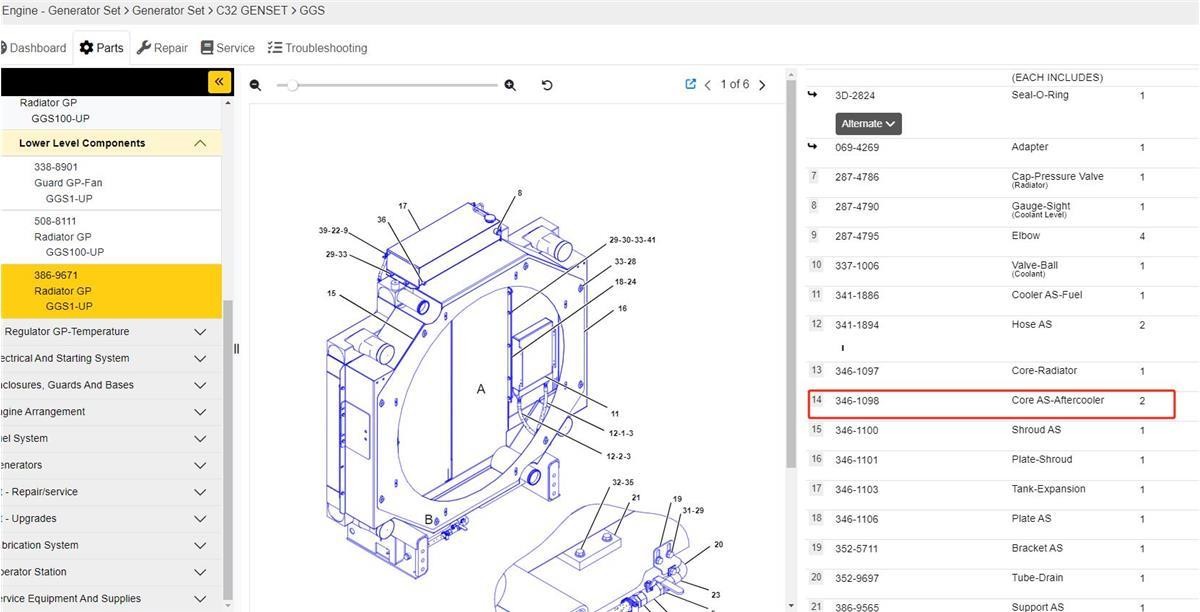Viewport: 1200px width, 612px height.
Task: Expand the Repair/service section
Action: [x=200, y=492]
